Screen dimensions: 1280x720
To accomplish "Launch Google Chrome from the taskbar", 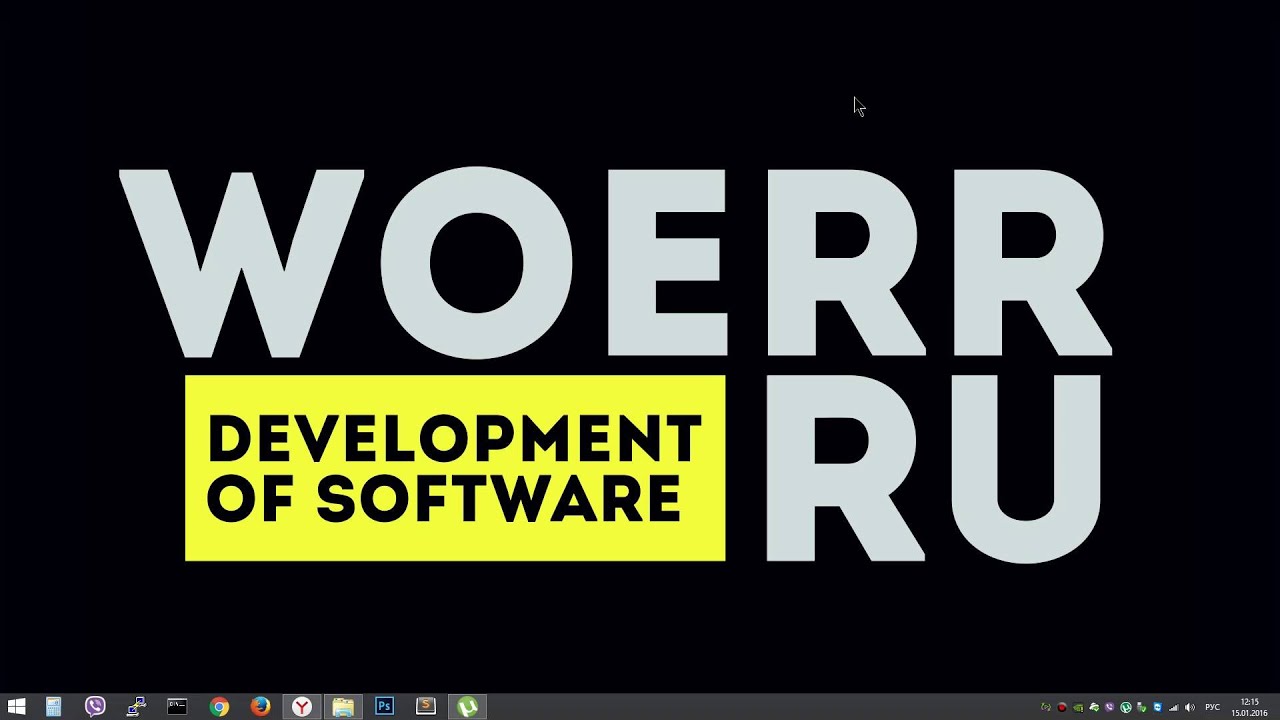I will click(219, 707).
